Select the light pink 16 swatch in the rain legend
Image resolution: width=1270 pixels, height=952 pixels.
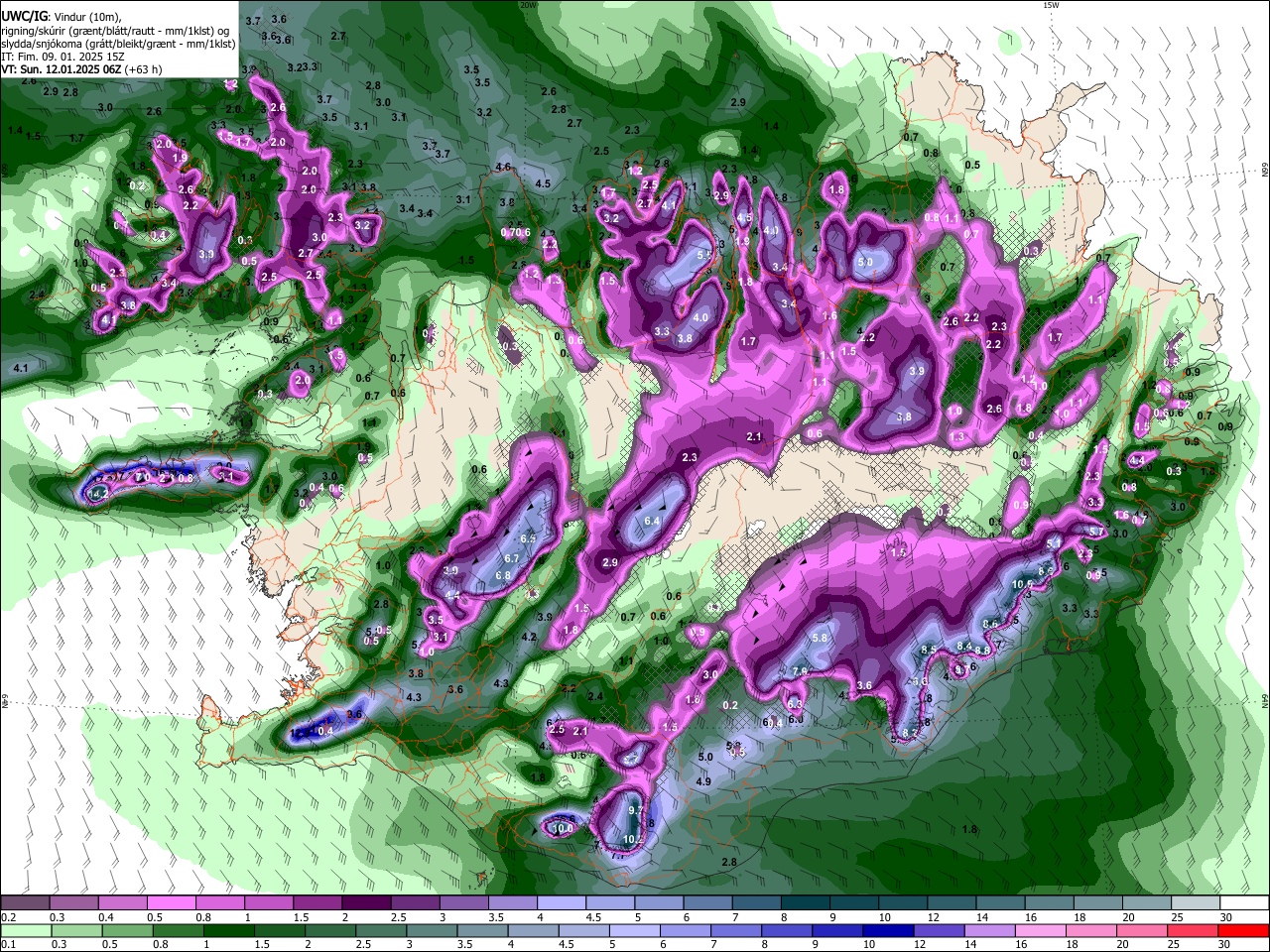(1040, 930)
